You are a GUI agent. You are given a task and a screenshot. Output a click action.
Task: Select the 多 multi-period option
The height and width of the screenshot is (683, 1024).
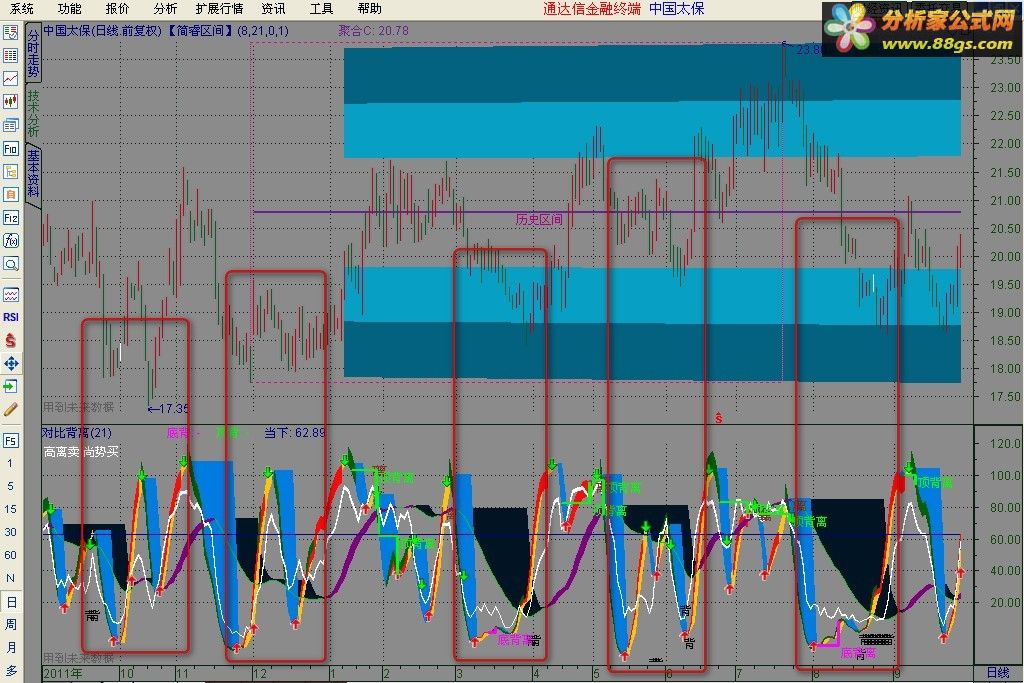click(x=10, y=671)
